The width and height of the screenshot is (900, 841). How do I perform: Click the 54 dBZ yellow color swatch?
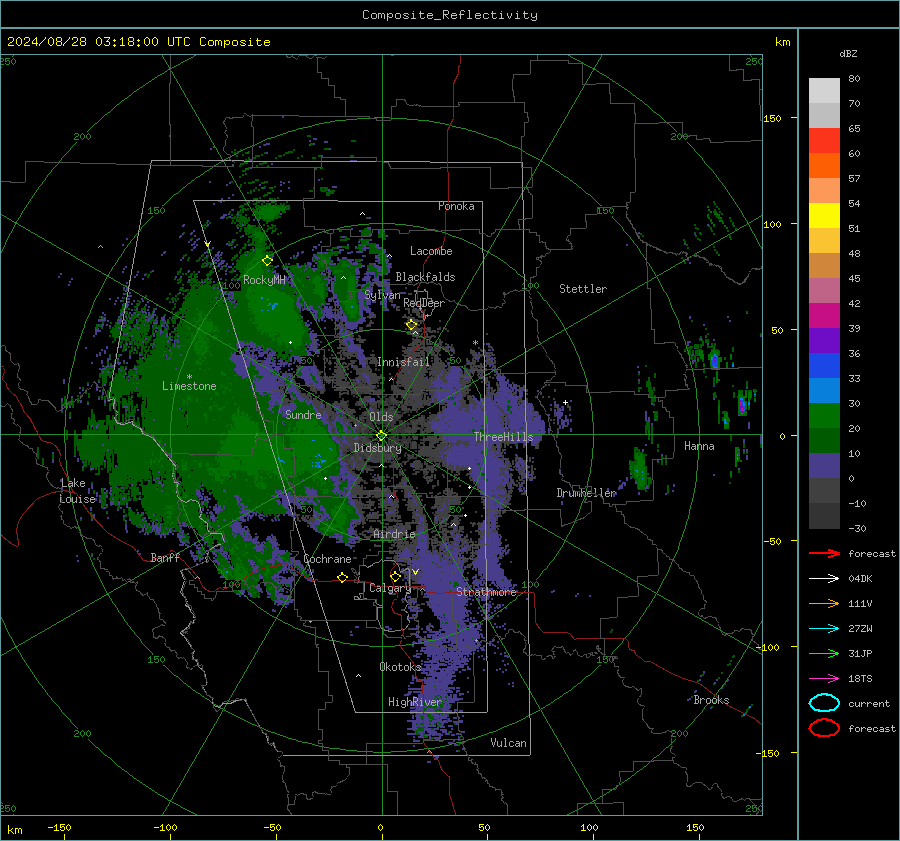click(824, 215)
